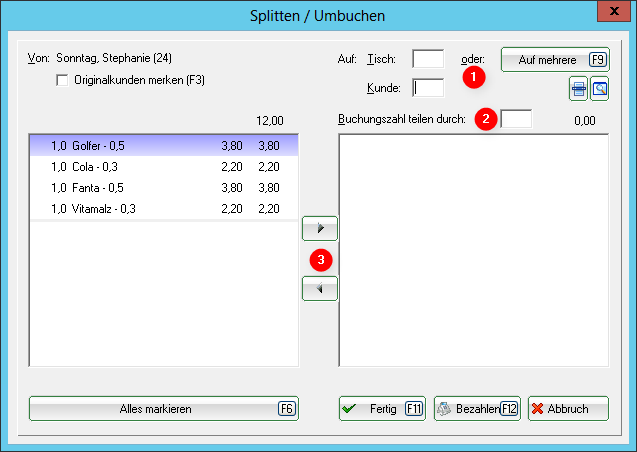Viewport: 637px width, 452px height.
Task: Close the Splitten / Umbuchen dialog
Action: tap(614, 11)
